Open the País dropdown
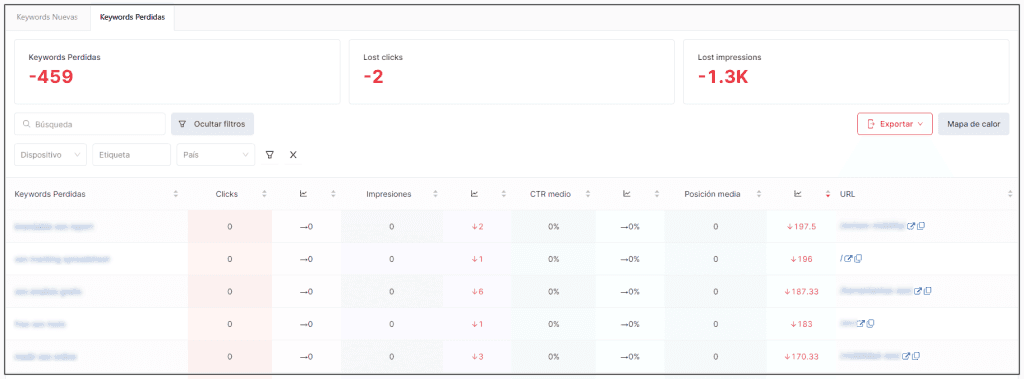Screen dimensions: 1024x379 [x=216, y=155]
